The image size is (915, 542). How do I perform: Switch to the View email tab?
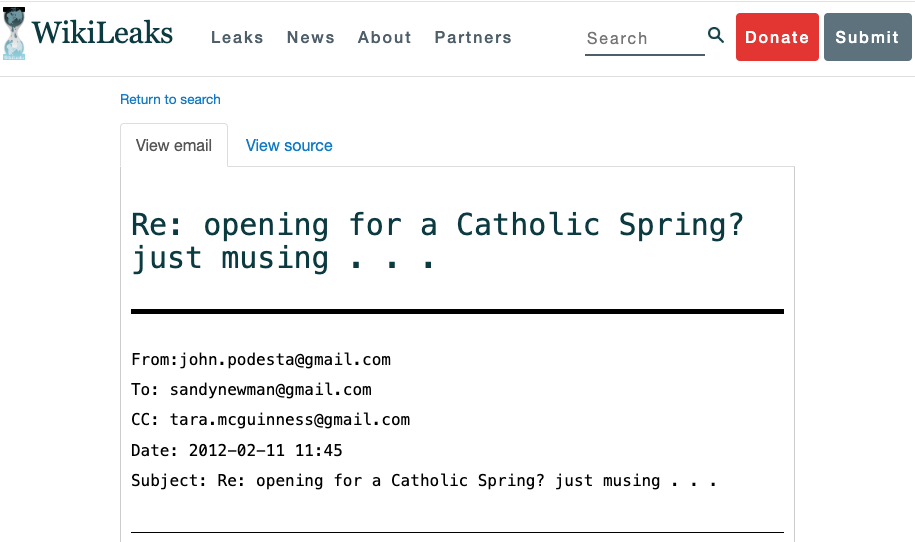tap(174, 146)
